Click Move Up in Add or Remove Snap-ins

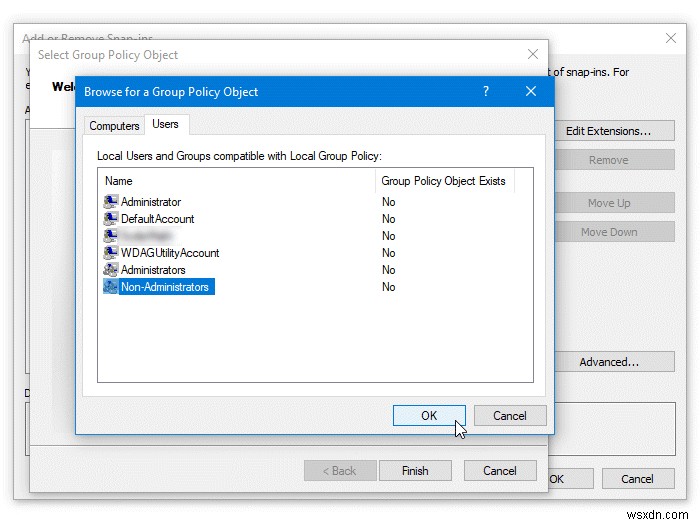[x=614, y=203]
